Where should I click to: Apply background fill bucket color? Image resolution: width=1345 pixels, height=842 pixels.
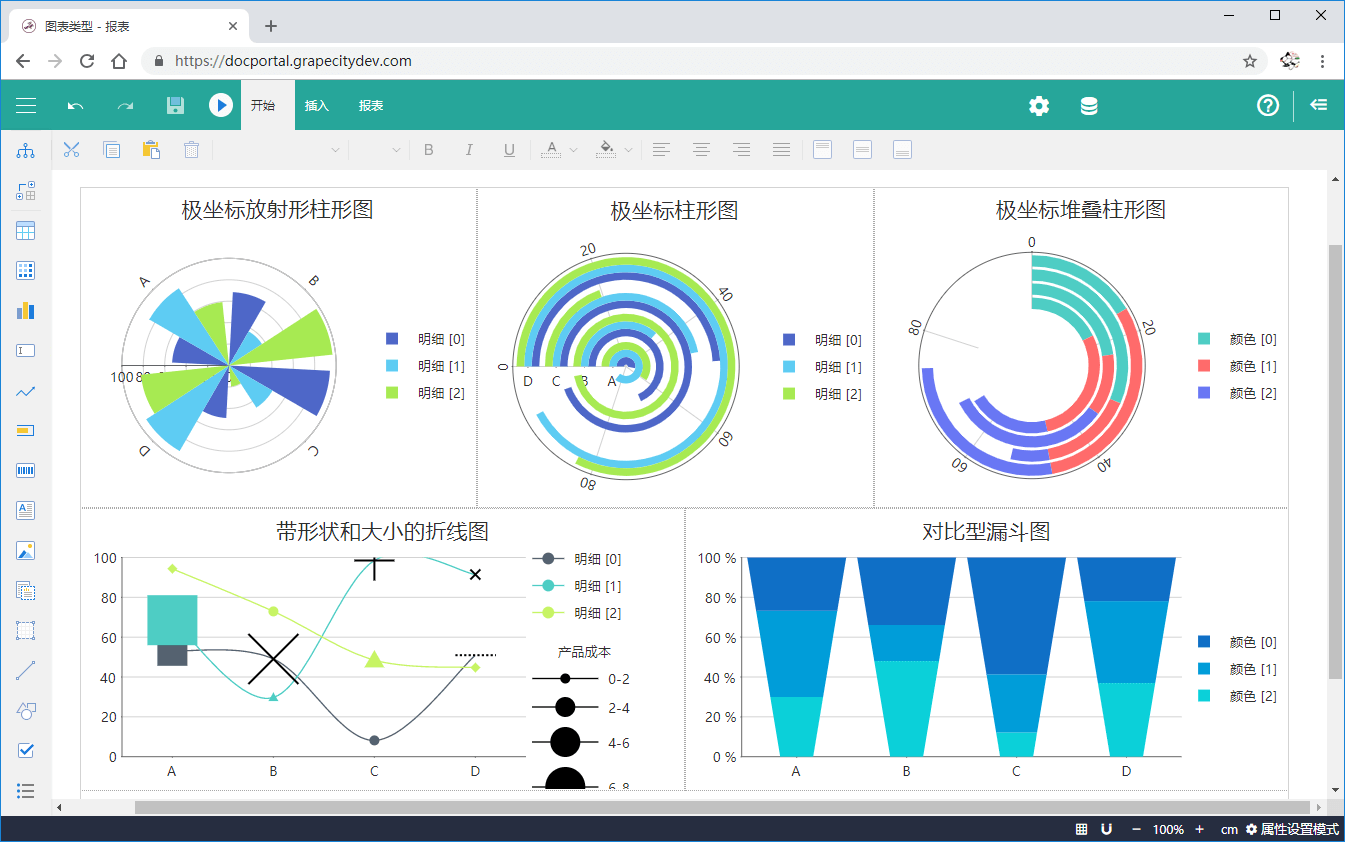[x=606, y=150]
